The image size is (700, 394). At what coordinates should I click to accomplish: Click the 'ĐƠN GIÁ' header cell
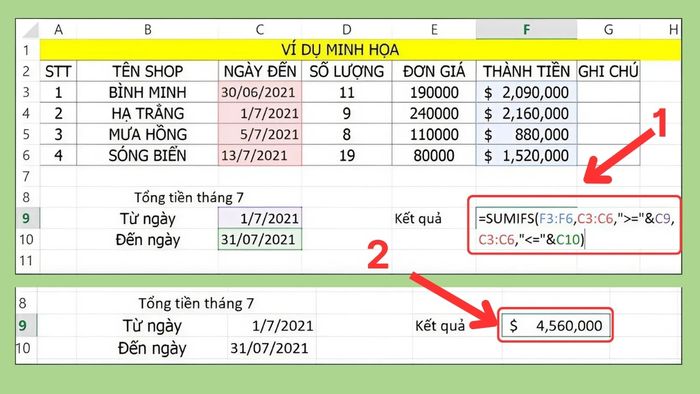434,71
